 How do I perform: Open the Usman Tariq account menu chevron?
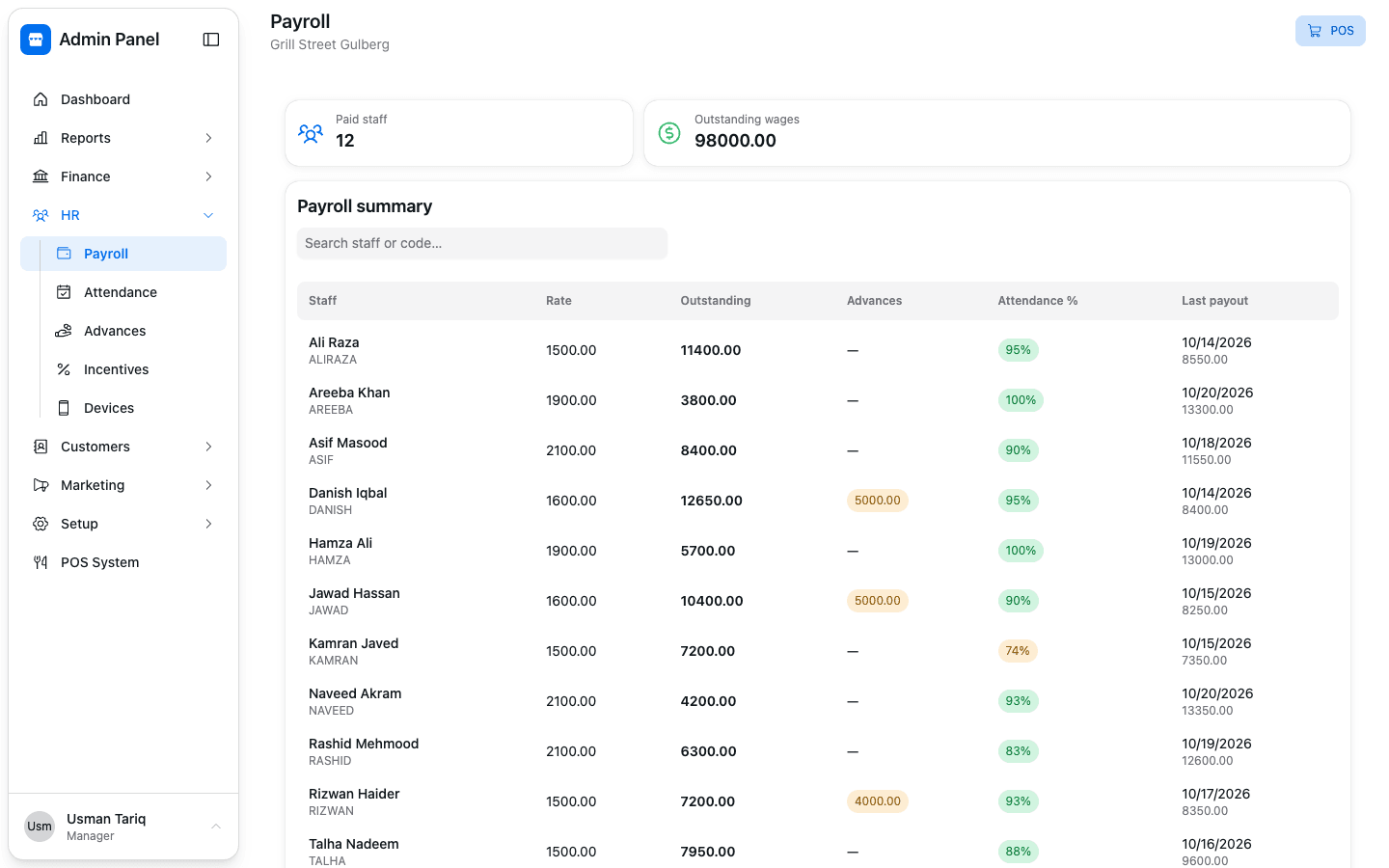pos(216,827)
